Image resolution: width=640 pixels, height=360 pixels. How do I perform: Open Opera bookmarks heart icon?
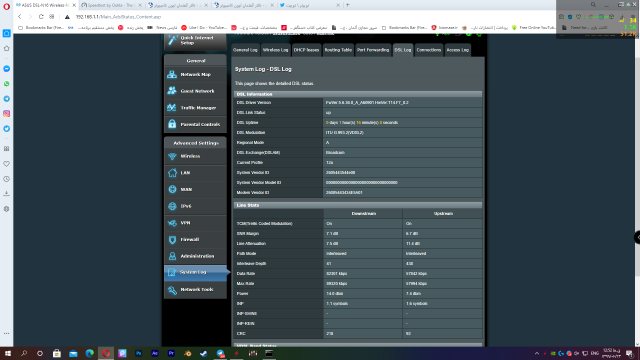[x=7, y=164]
